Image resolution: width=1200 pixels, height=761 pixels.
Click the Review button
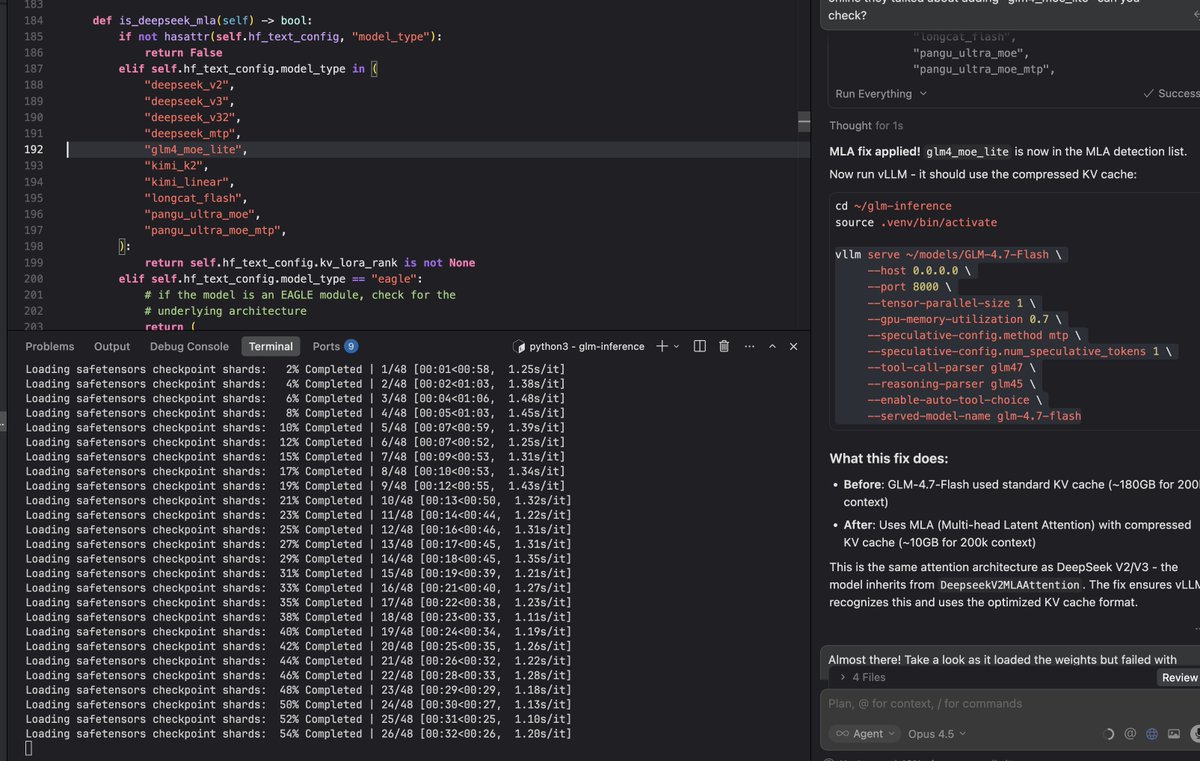click(1179, 677)
